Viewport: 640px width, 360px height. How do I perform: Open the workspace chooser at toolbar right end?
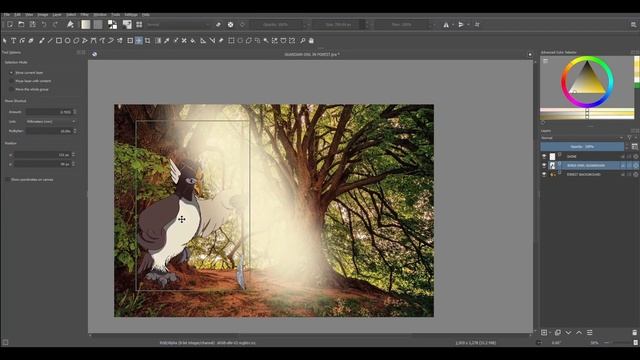coord(634,24)
